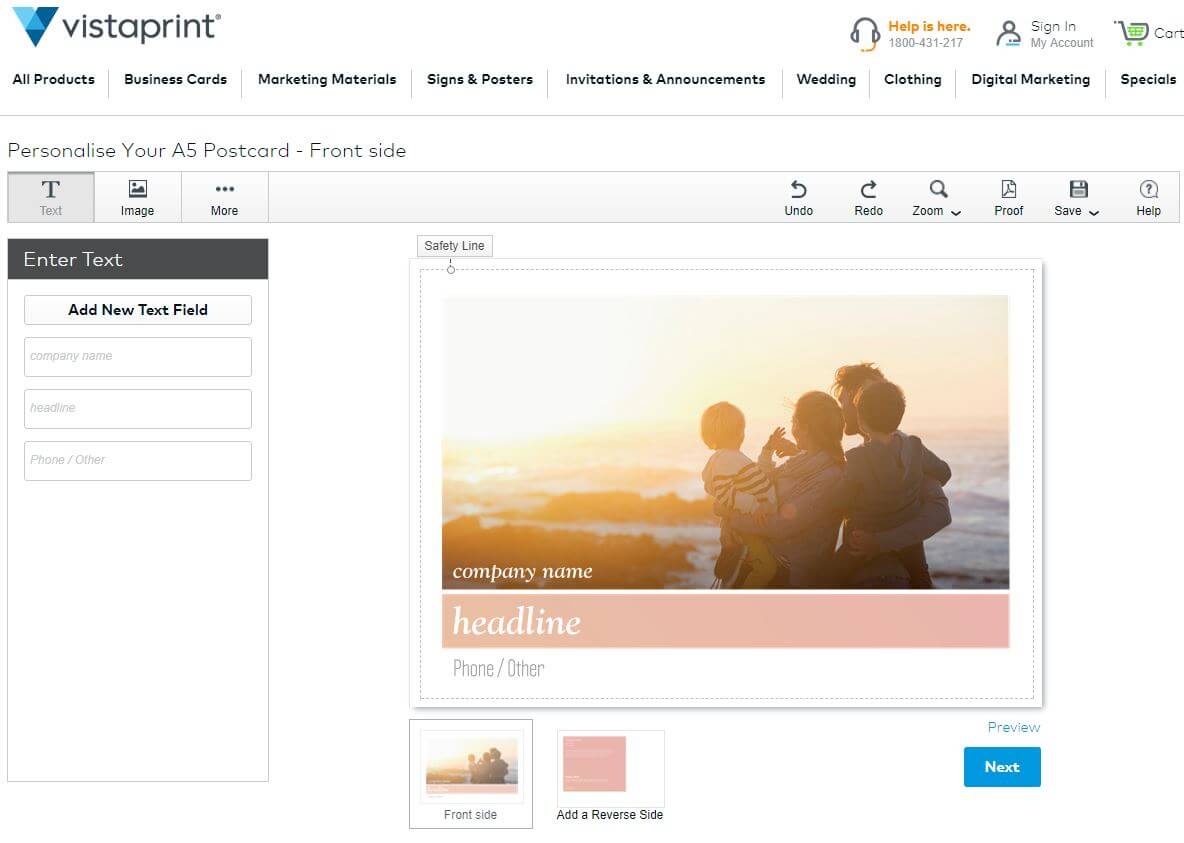Open the More tools option
This screenshot has height=843, width=1184.
224,197
